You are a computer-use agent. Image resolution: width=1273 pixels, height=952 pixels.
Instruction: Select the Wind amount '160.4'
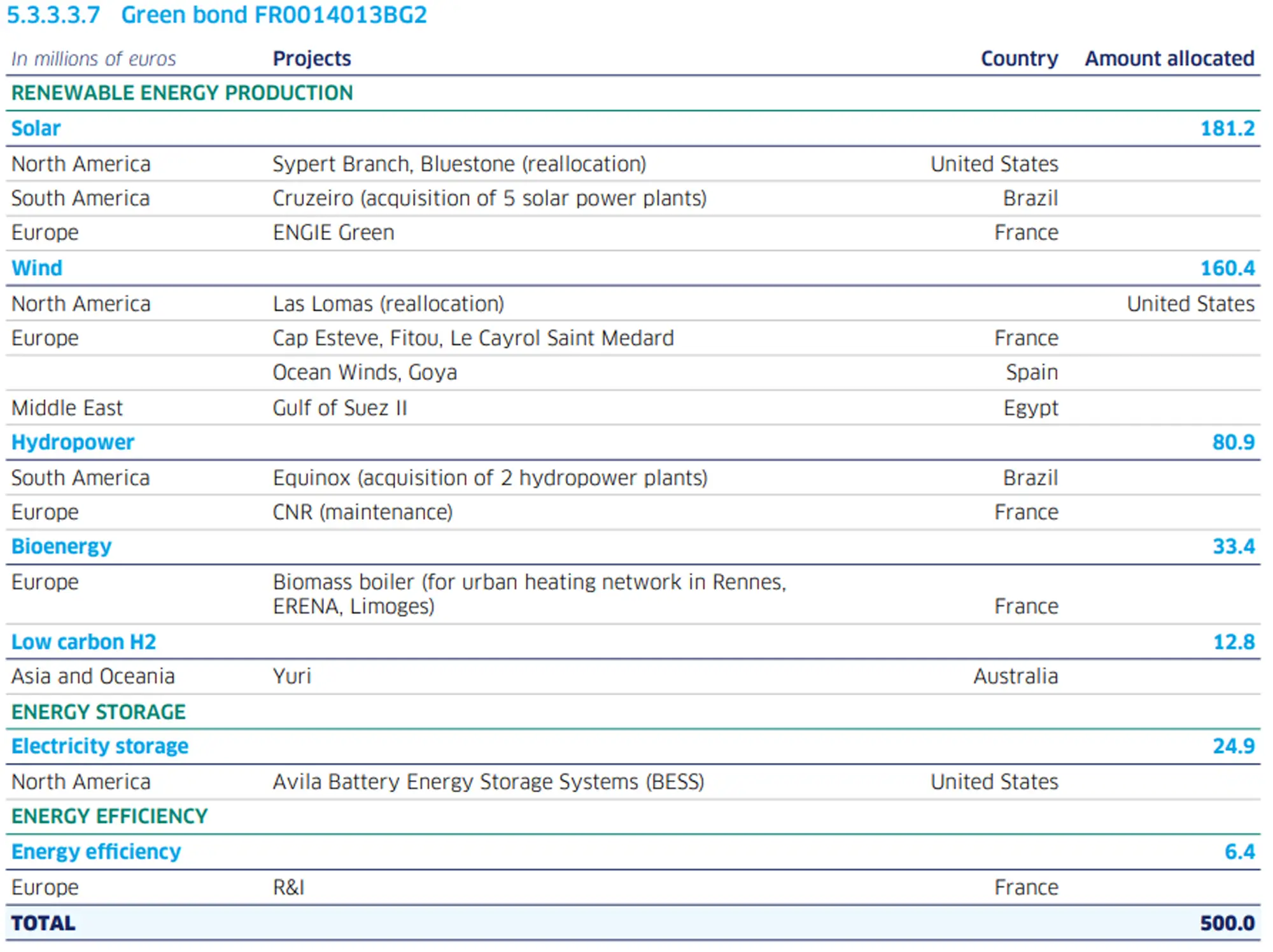[1228, 268]
